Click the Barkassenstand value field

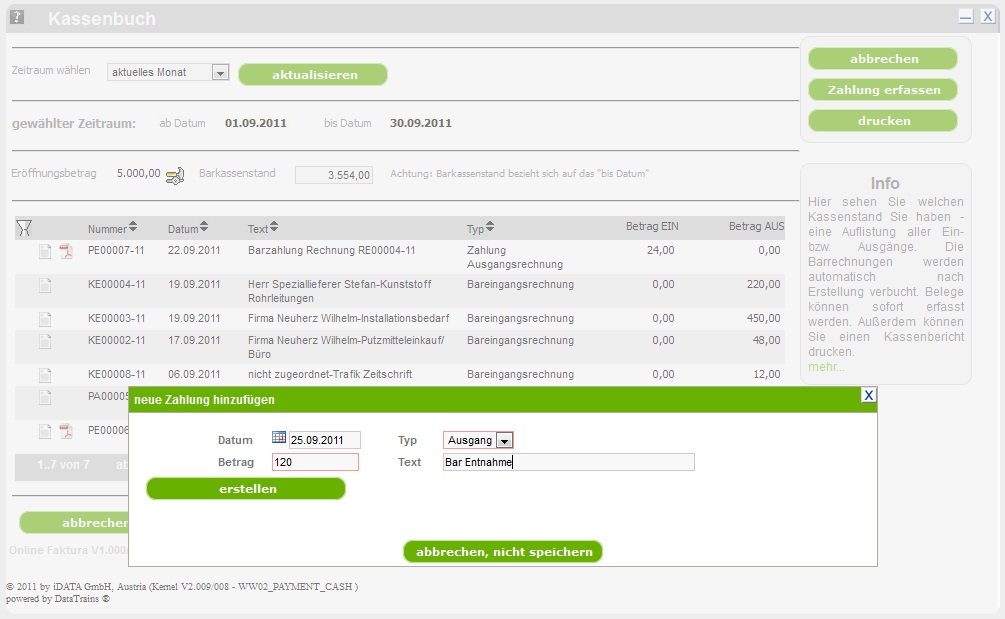(x=333, y=175)
